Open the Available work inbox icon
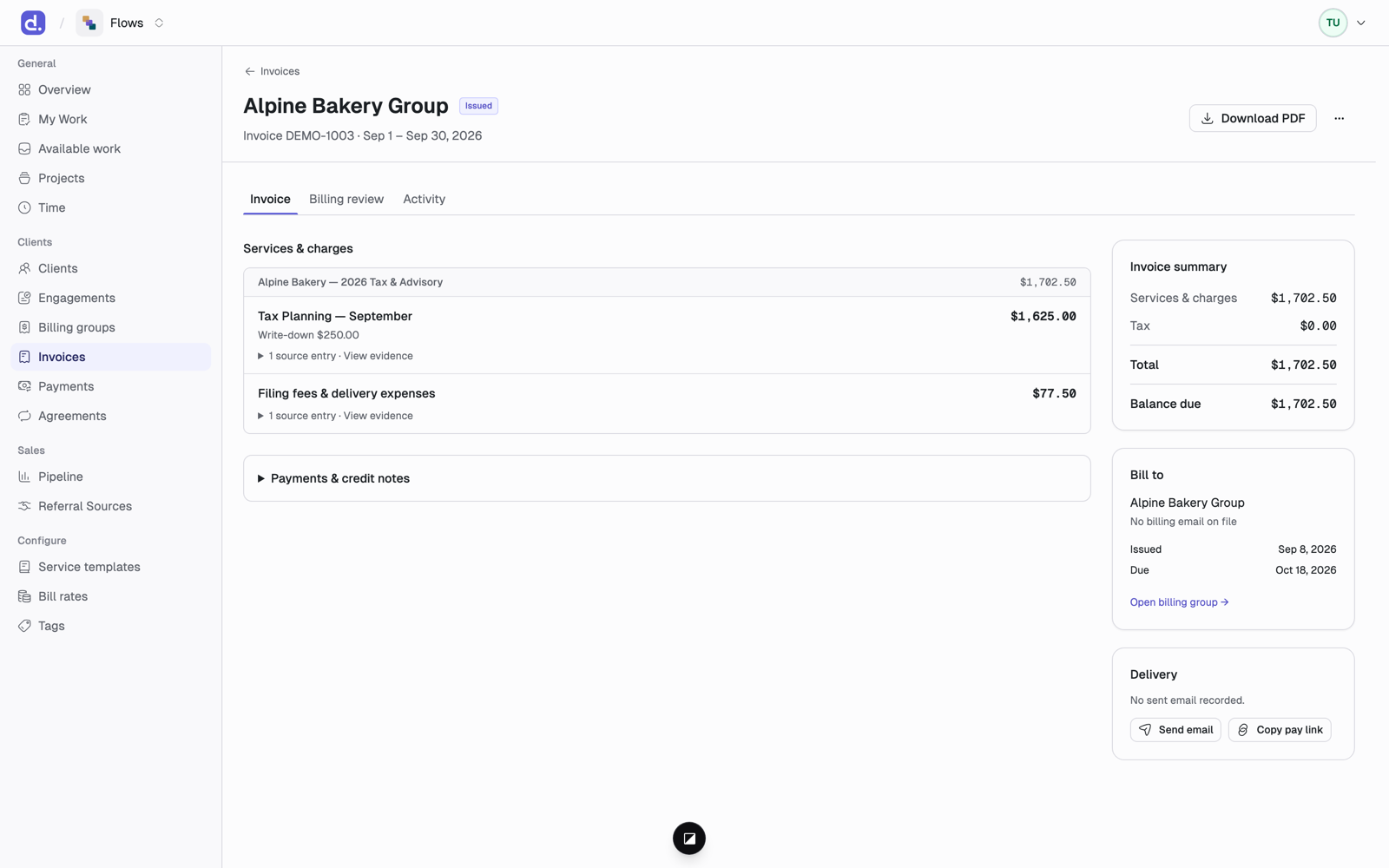This screenshot has height=868, width=1389. click(24, 148)
